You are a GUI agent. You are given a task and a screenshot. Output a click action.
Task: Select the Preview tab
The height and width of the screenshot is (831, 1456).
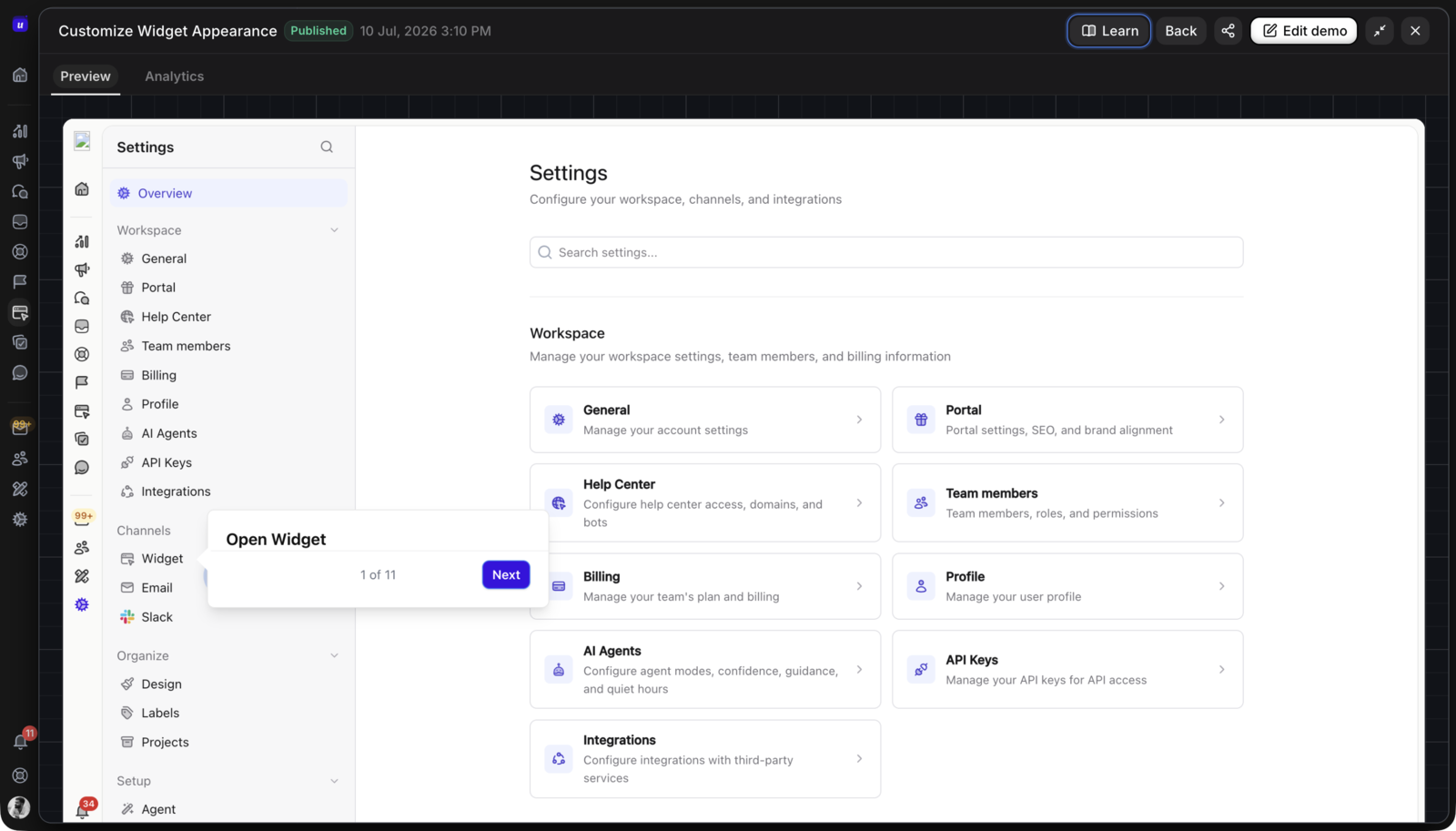(x=86, y=76)
